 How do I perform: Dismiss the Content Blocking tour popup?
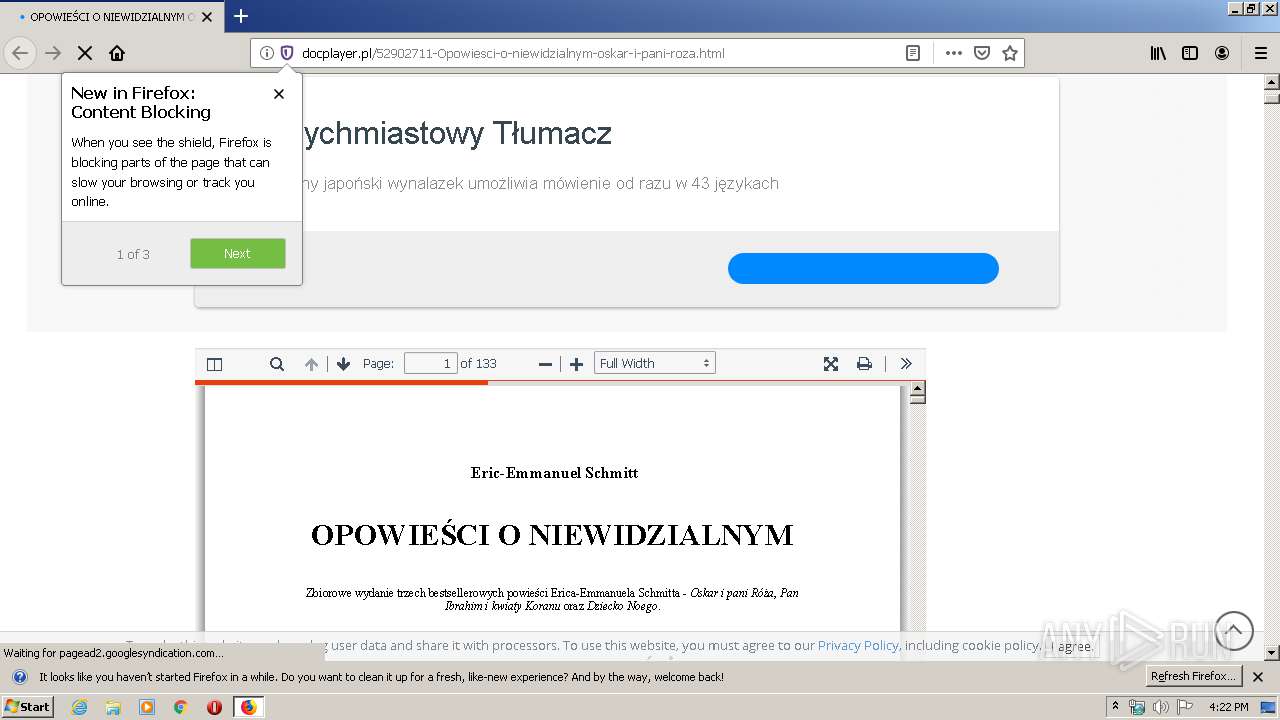279,94
